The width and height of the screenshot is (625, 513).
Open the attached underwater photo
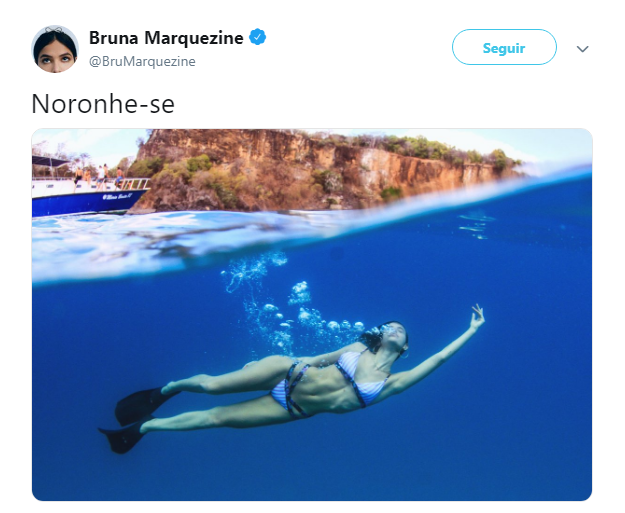tap(312, 314)
